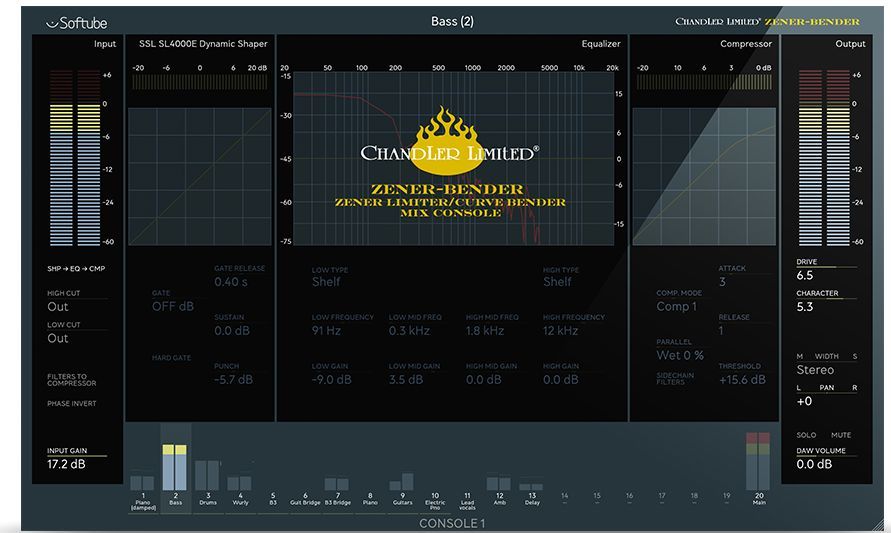The image size is (891, 533).
Task: Click the compressor Attack value 3
Action: pos(722,282)
